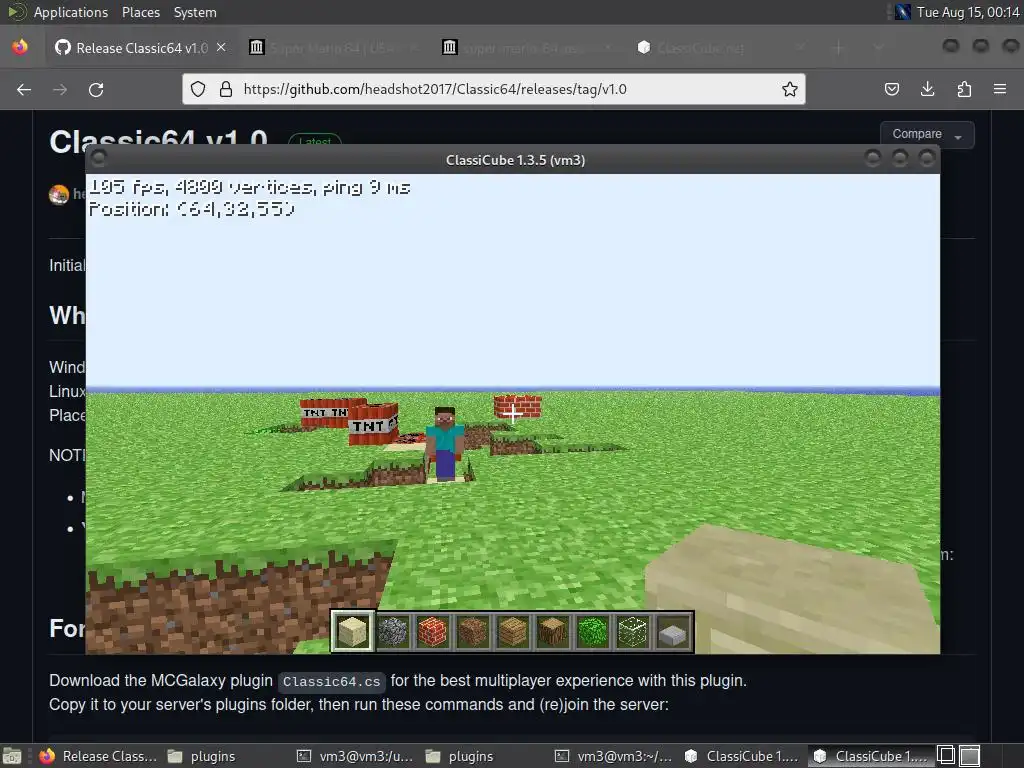The width and height of the screenshot is (1024, 768).
Task: Open the tracking protection shield icon
Action: (198, 89)
